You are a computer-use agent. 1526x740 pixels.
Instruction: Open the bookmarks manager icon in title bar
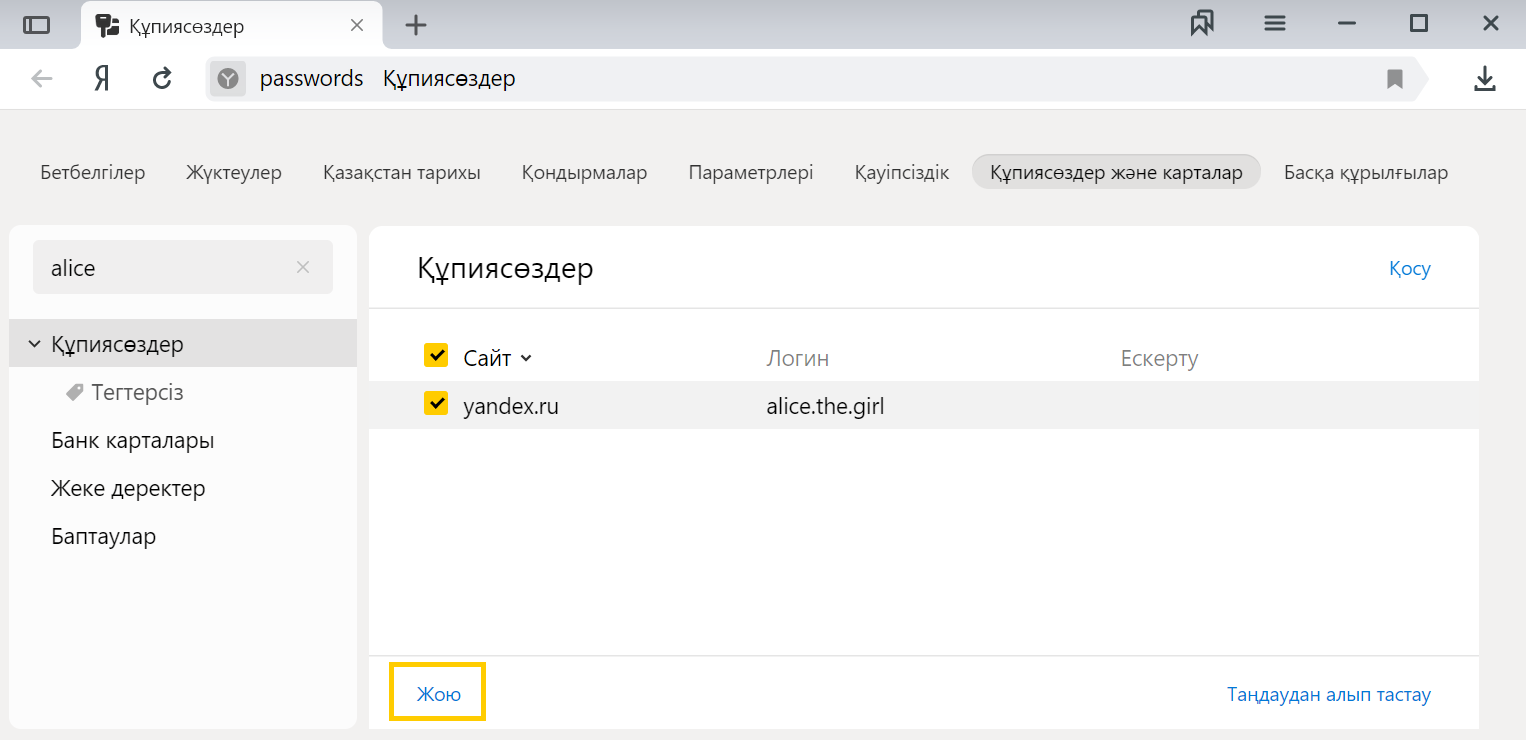(1202, 24)
